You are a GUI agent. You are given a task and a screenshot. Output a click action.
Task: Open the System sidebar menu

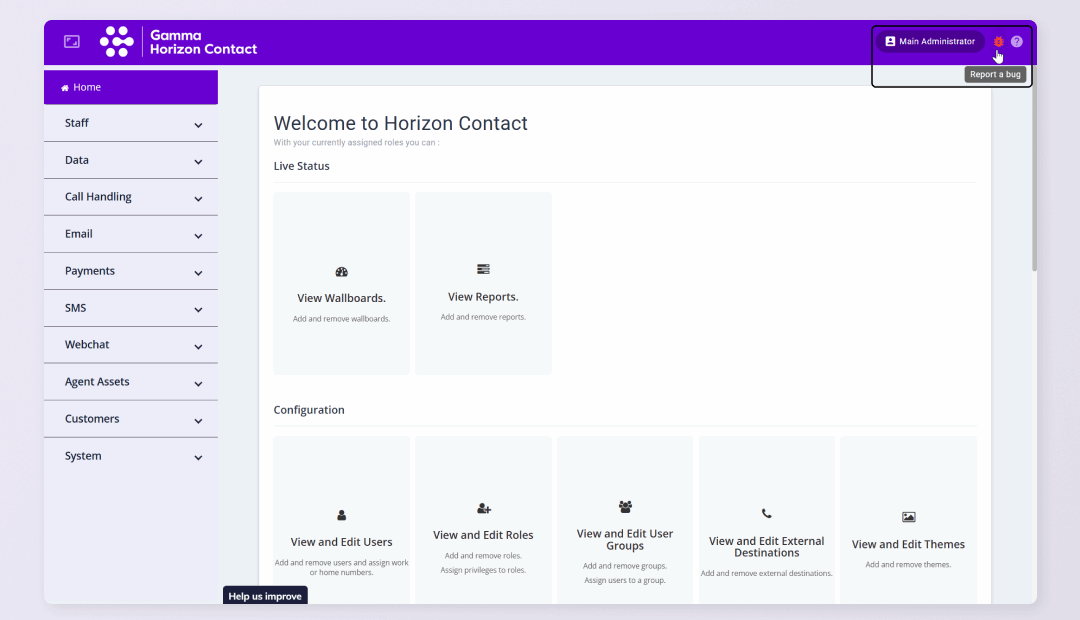click(x=131, y=457)
